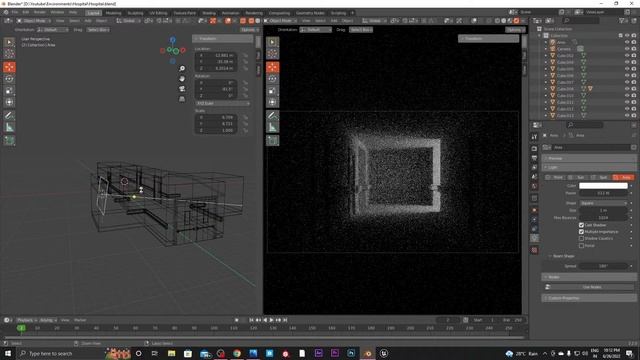Open the Edit menu
The width and height of the screenshot is (640, 360).
pyautogui.click(x=26, y=13)
